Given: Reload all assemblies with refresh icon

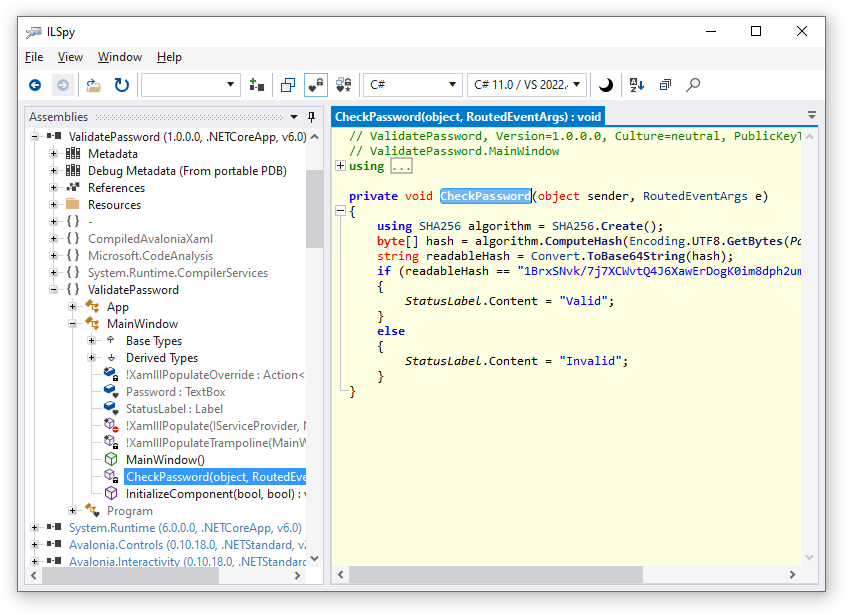Looking at the screenshot, I should click(x=121, y=86).
